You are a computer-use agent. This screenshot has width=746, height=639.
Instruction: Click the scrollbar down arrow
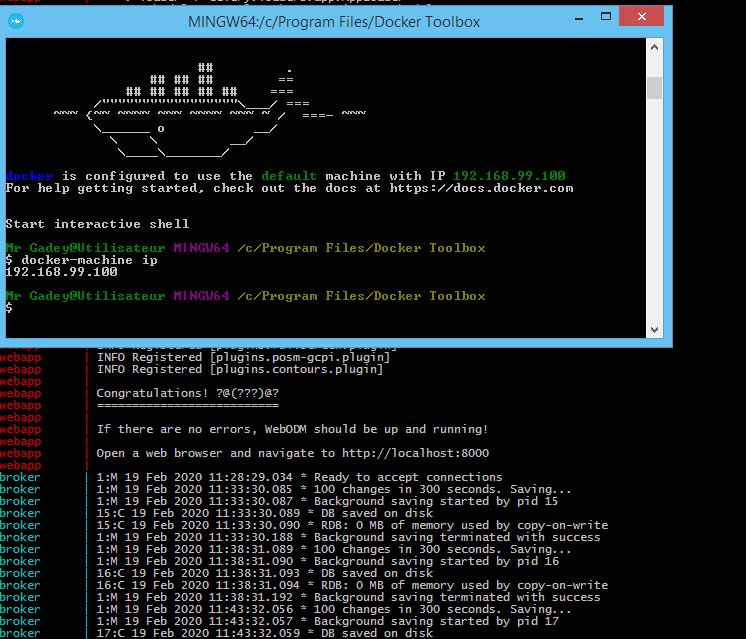tap(654, 329)
